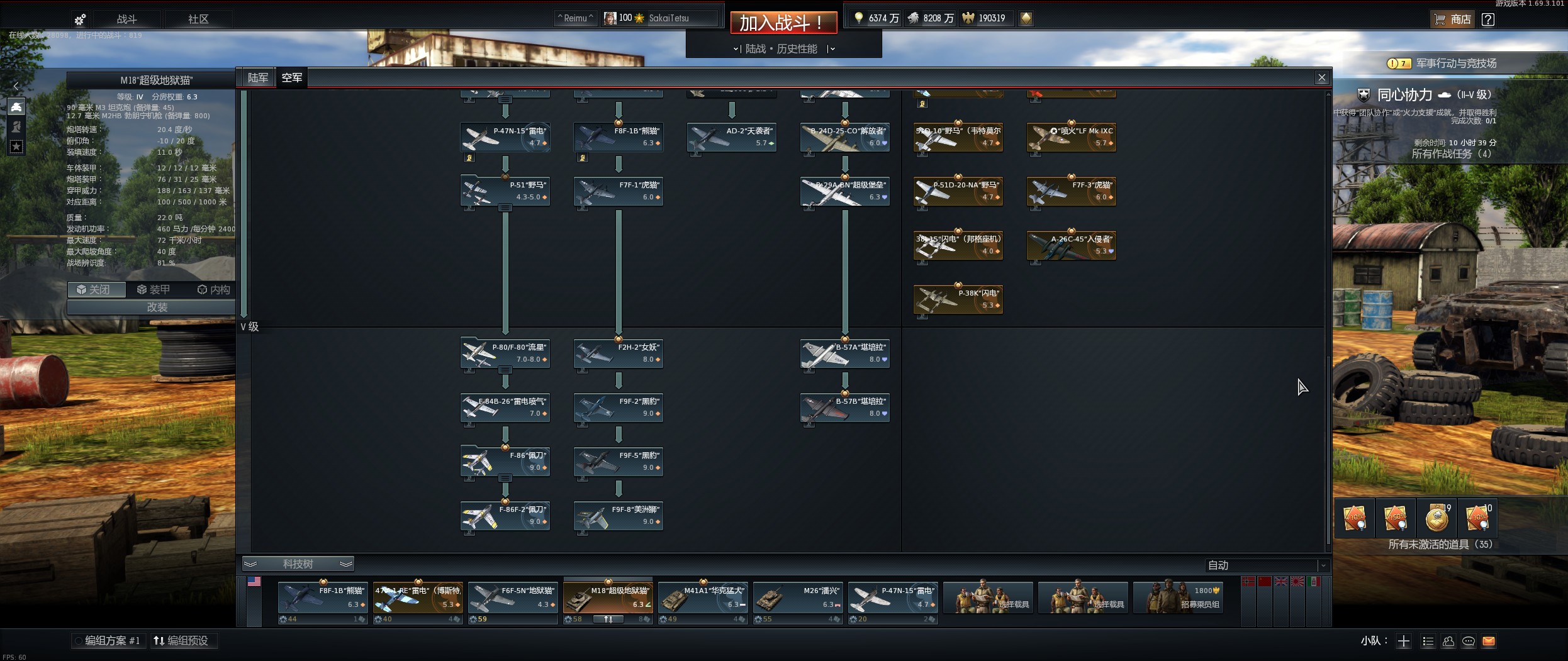Open 所有未激活的道具 (35) list
The width and height of the screenshot is (1568, 661).
click(1440, 545)
